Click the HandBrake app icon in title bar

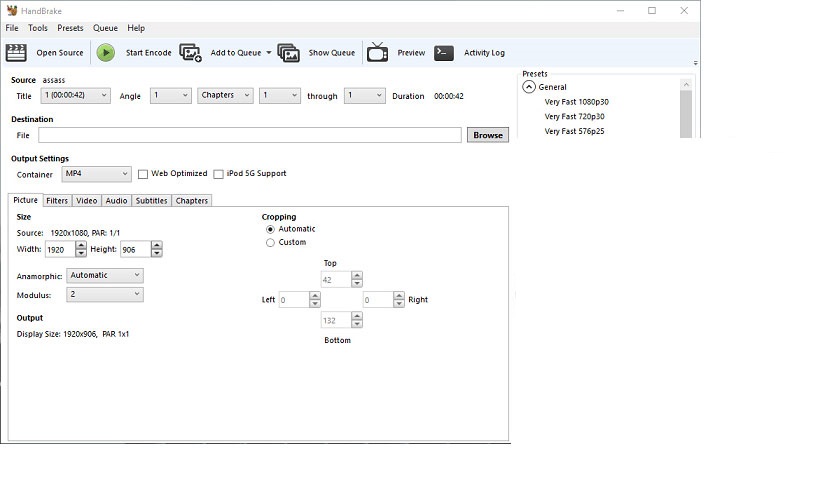tap(12, 11)
